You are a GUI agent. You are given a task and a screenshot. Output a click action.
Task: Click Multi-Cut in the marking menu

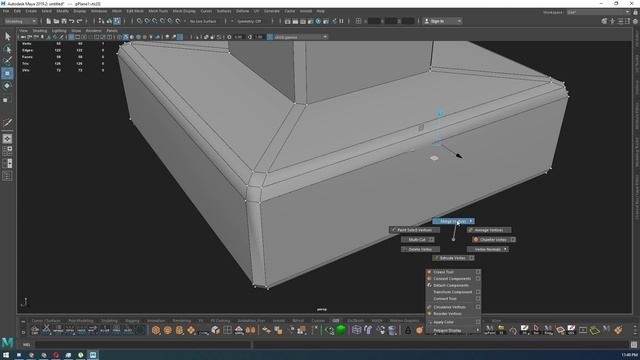point(418,240)
